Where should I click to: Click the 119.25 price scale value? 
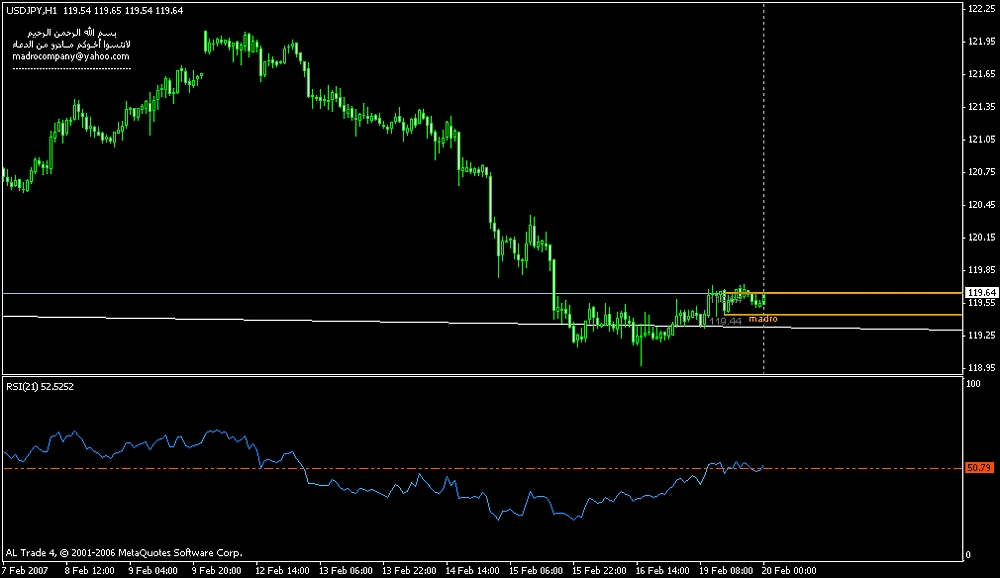(982, 335)
